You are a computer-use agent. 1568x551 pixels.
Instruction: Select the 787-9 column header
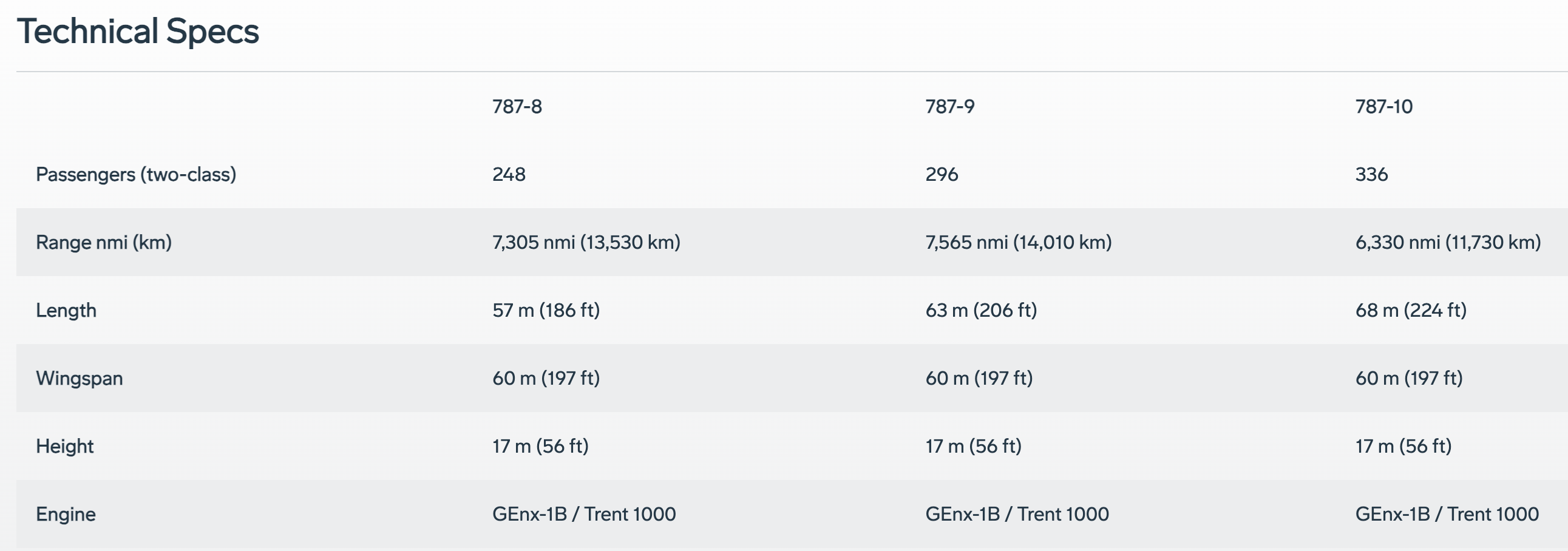(x=949, y=106)
